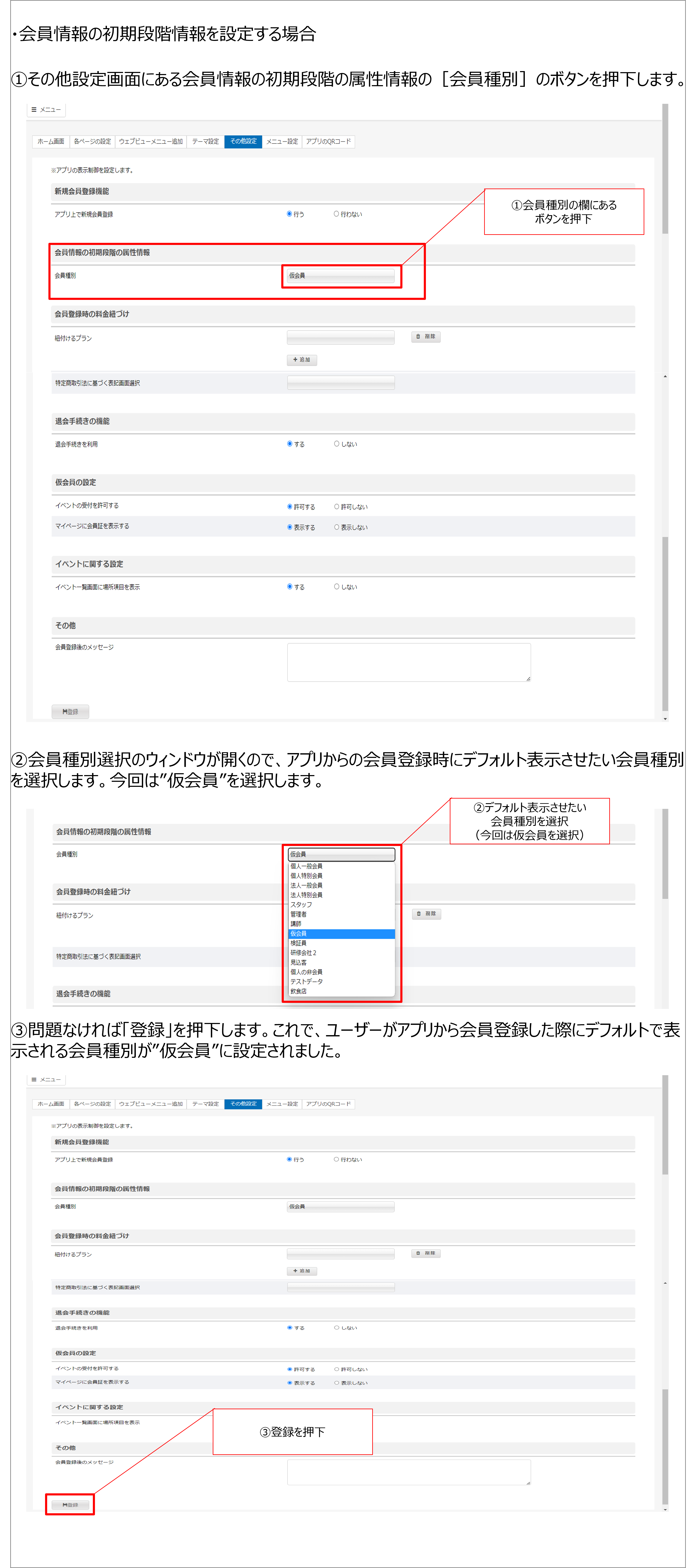Open the hamburger メニュー button in the first screenshot

click(x=46, y=109)
